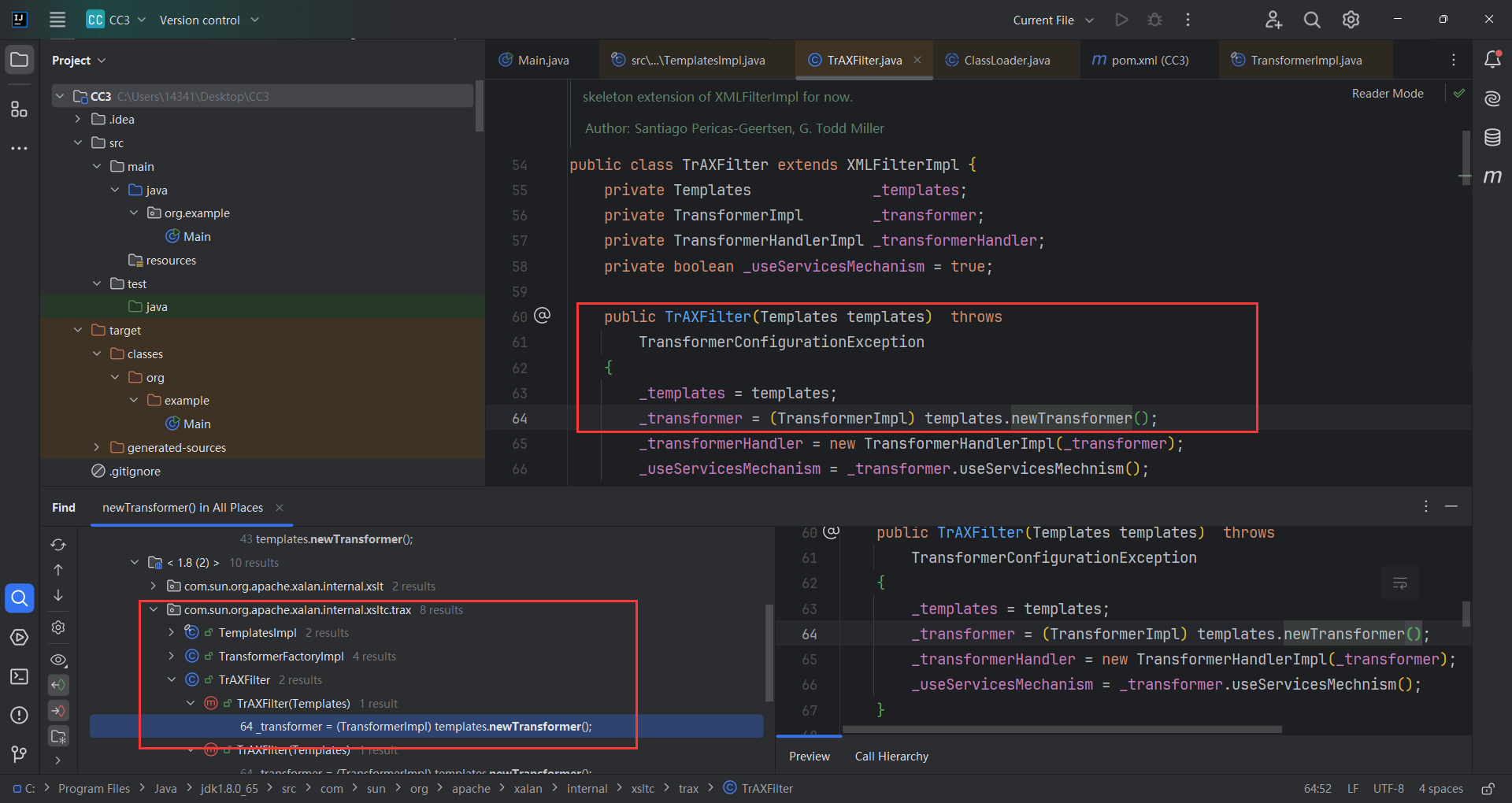
Task: Open the Git version control window
Action: 19,754
